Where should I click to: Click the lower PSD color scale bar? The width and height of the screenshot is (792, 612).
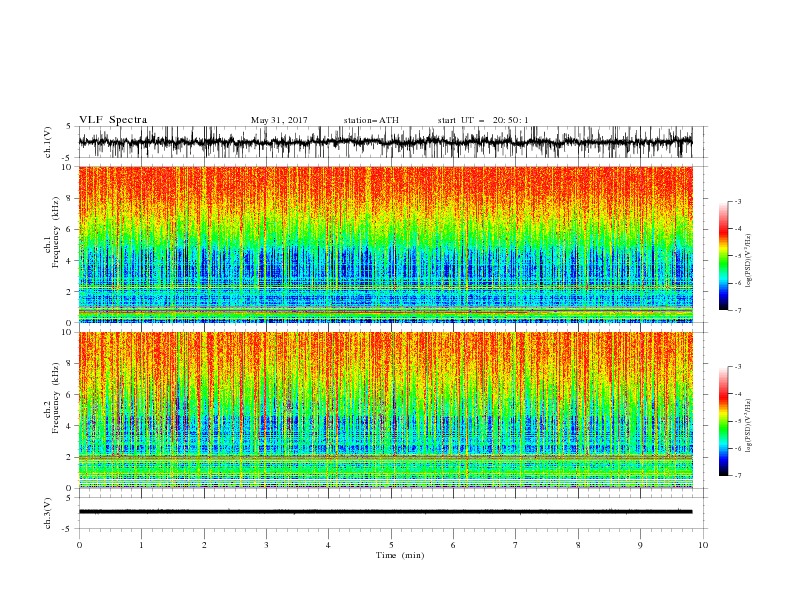[x=723, y=421]
